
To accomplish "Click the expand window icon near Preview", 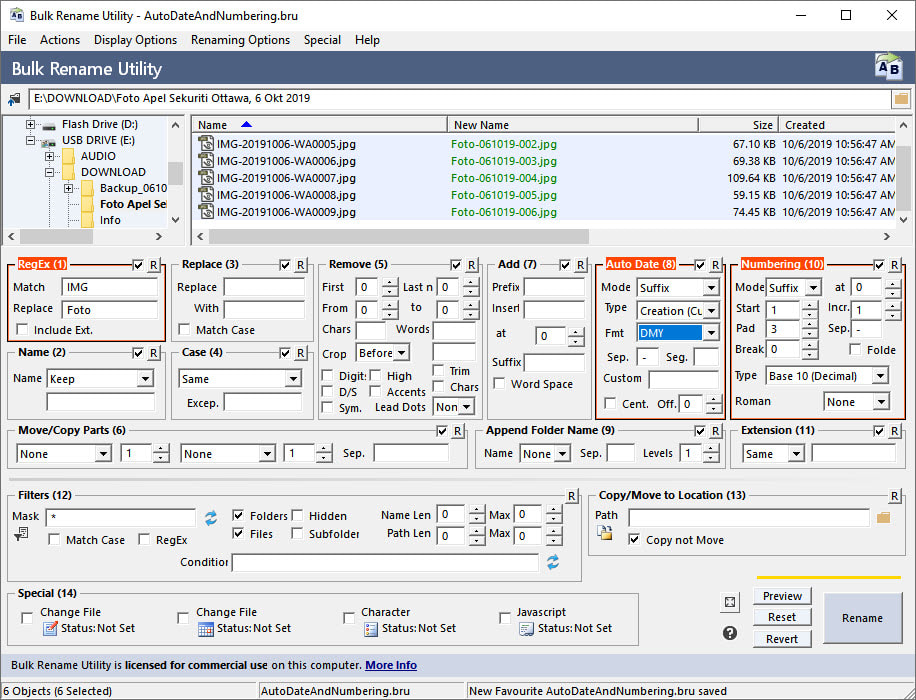I will [730, 602].
